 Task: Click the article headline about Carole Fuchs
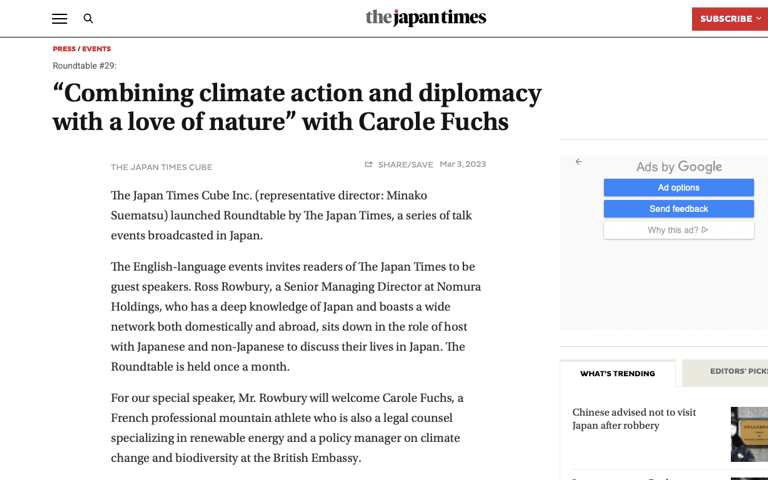click(297, 107)
